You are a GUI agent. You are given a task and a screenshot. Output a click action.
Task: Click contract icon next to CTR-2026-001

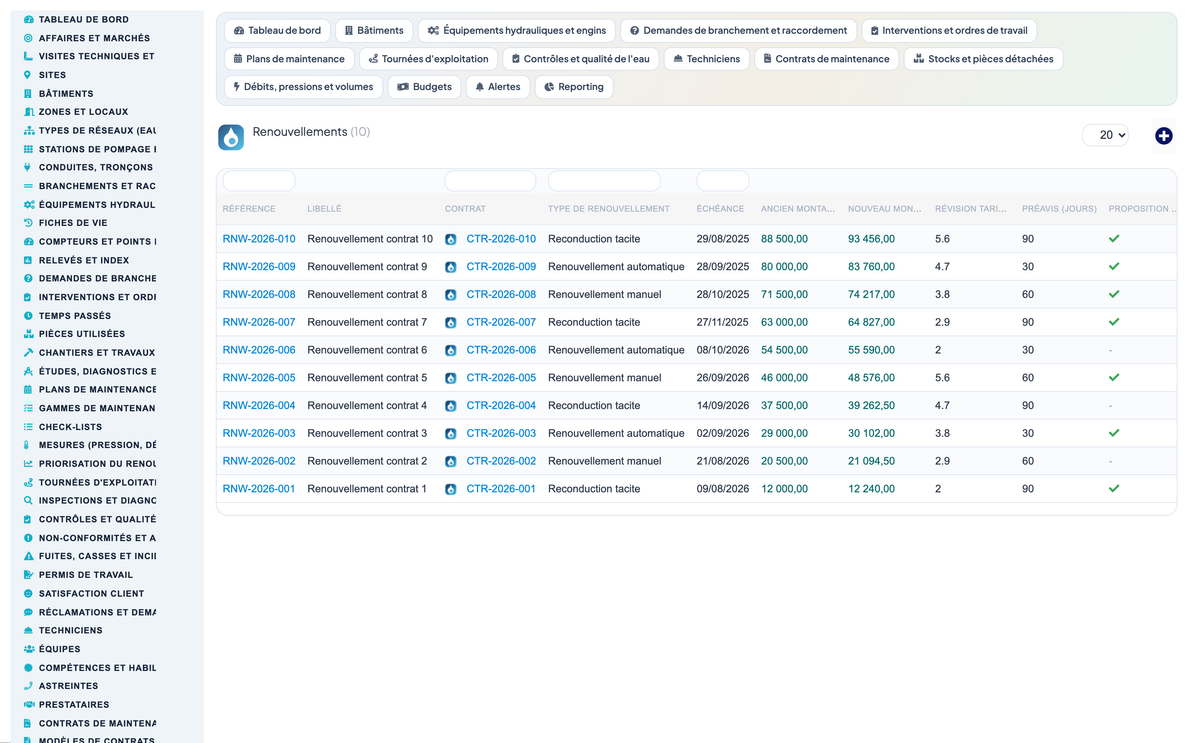pyautogui.click(x=451, y=490)
